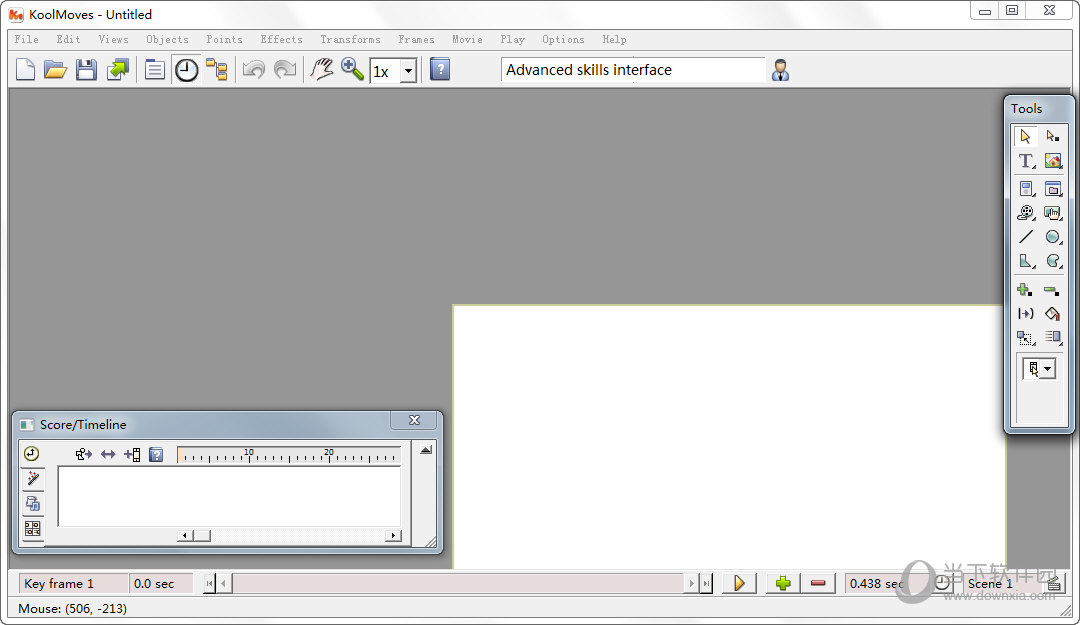Open the Points menu
1080x625 pixels.
(x=224, y=39)
